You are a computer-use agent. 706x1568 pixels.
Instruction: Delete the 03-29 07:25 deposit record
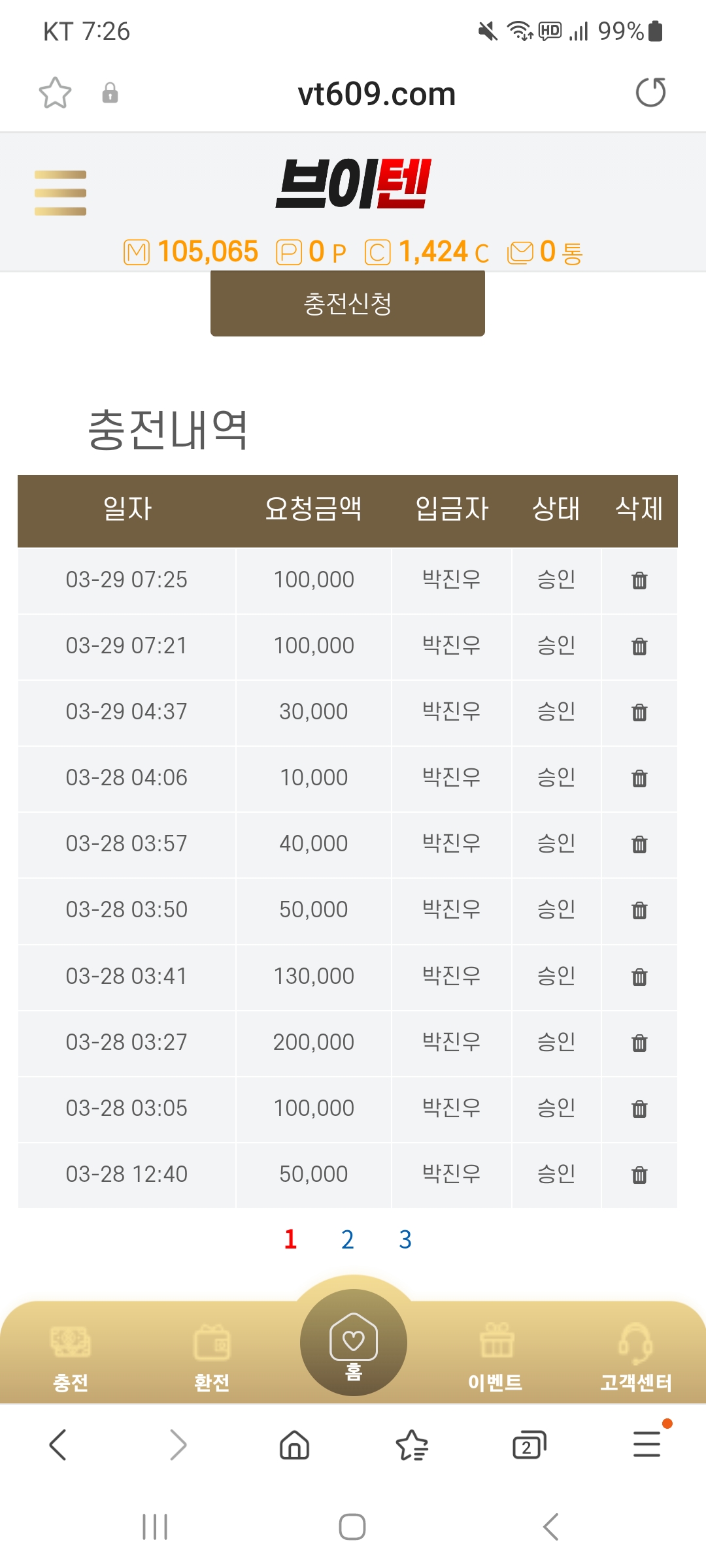coord(639,580)
